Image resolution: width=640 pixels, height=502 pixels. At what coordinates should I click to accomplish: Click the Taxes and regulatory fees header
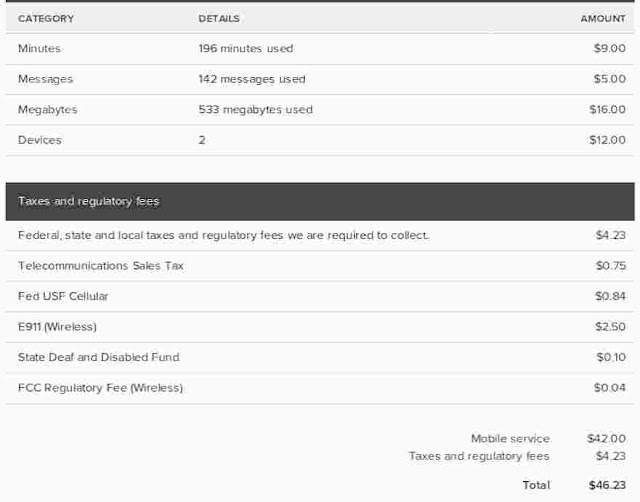[x=320, y=202]
